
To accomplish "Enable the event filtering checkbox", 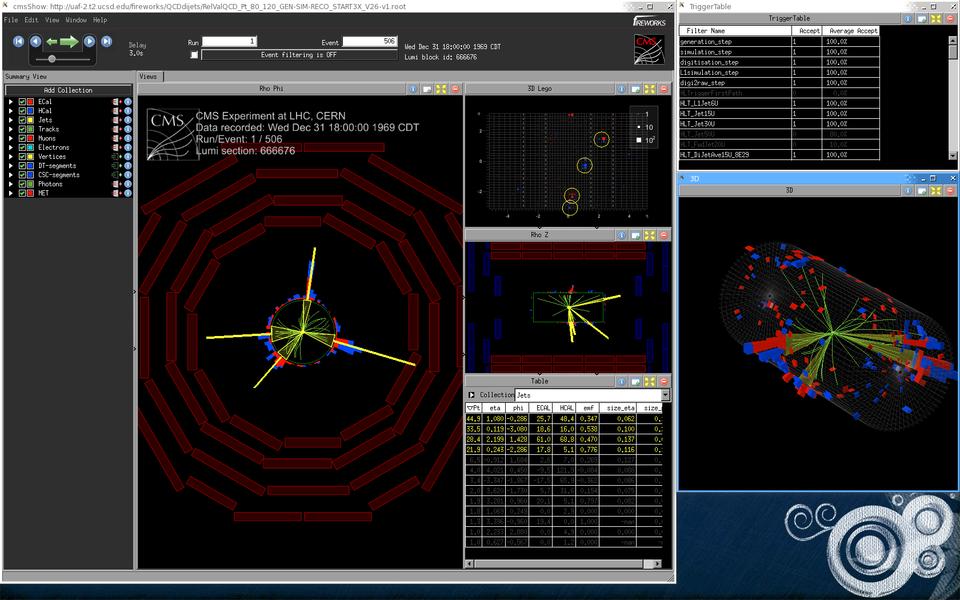I will pos(194,55).
